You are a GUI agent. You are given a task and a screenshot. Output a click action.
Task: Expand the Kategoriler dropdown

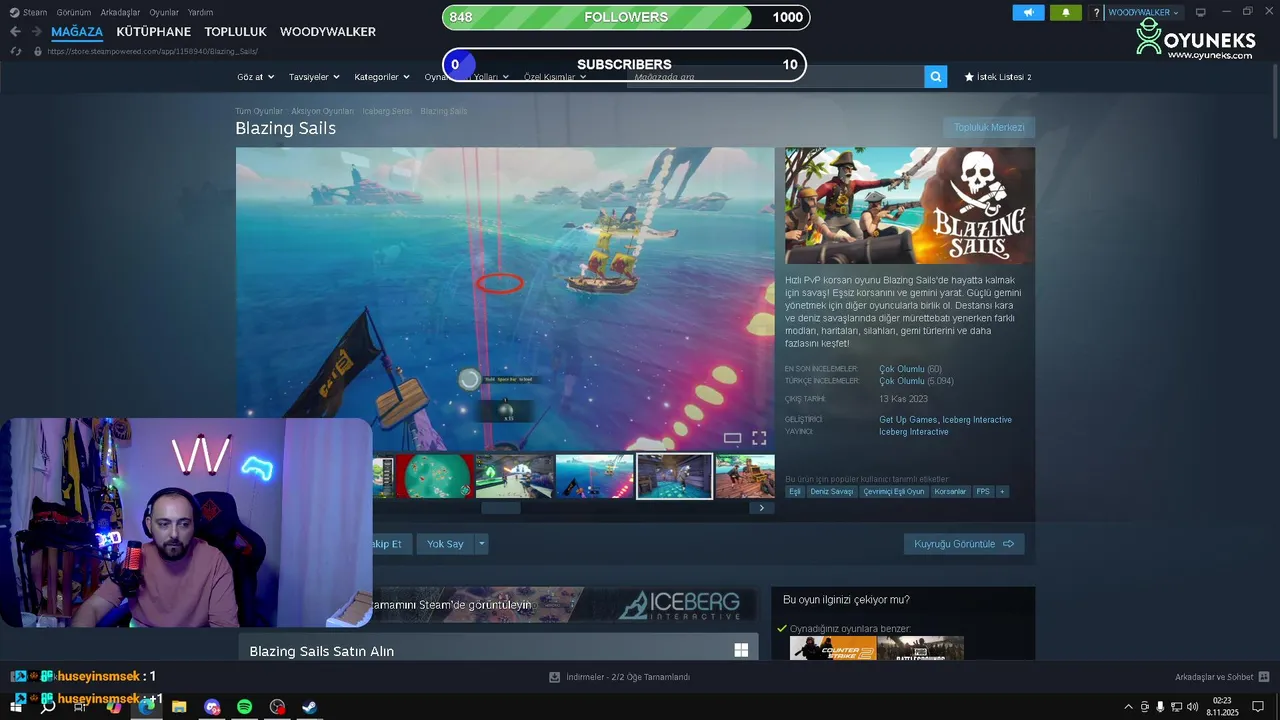(382, 77)
